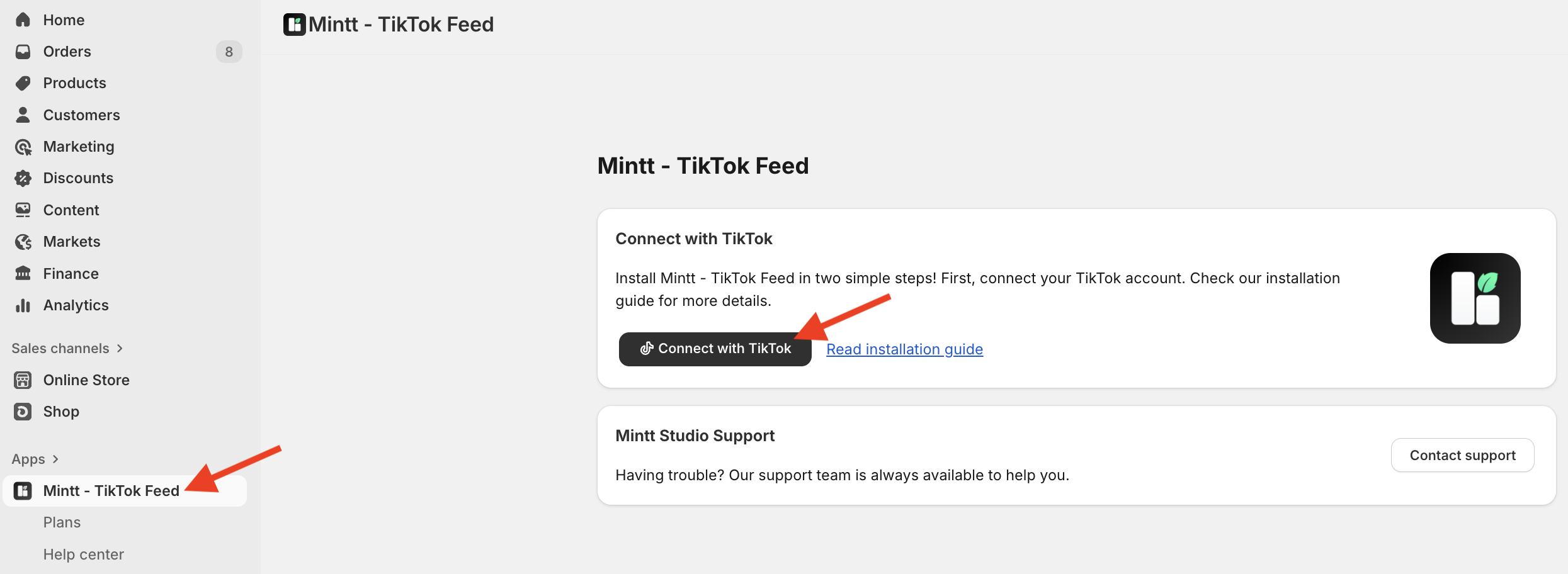This screenshot has height=574, width=1568.
Task: Select the Online Store sales channel icon
Action: point(23,380)
